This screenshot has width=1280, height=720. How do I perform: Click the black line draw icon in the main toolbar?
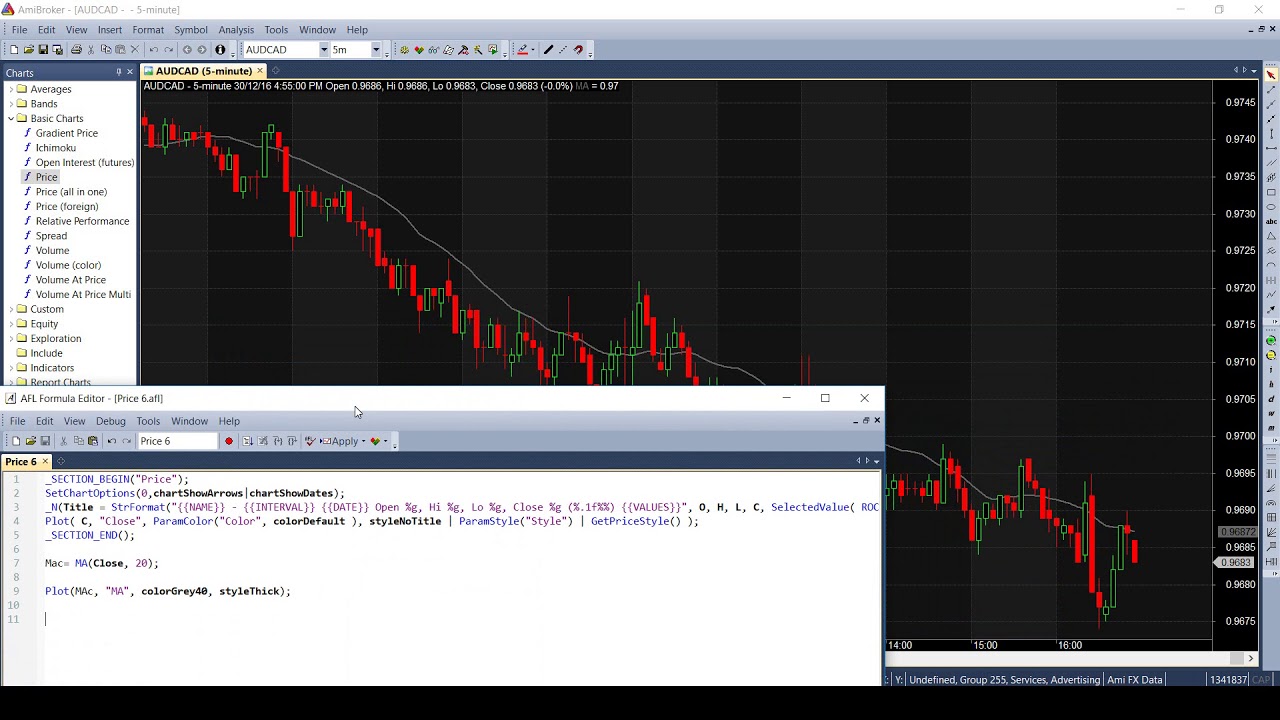(x=549, y=50)
